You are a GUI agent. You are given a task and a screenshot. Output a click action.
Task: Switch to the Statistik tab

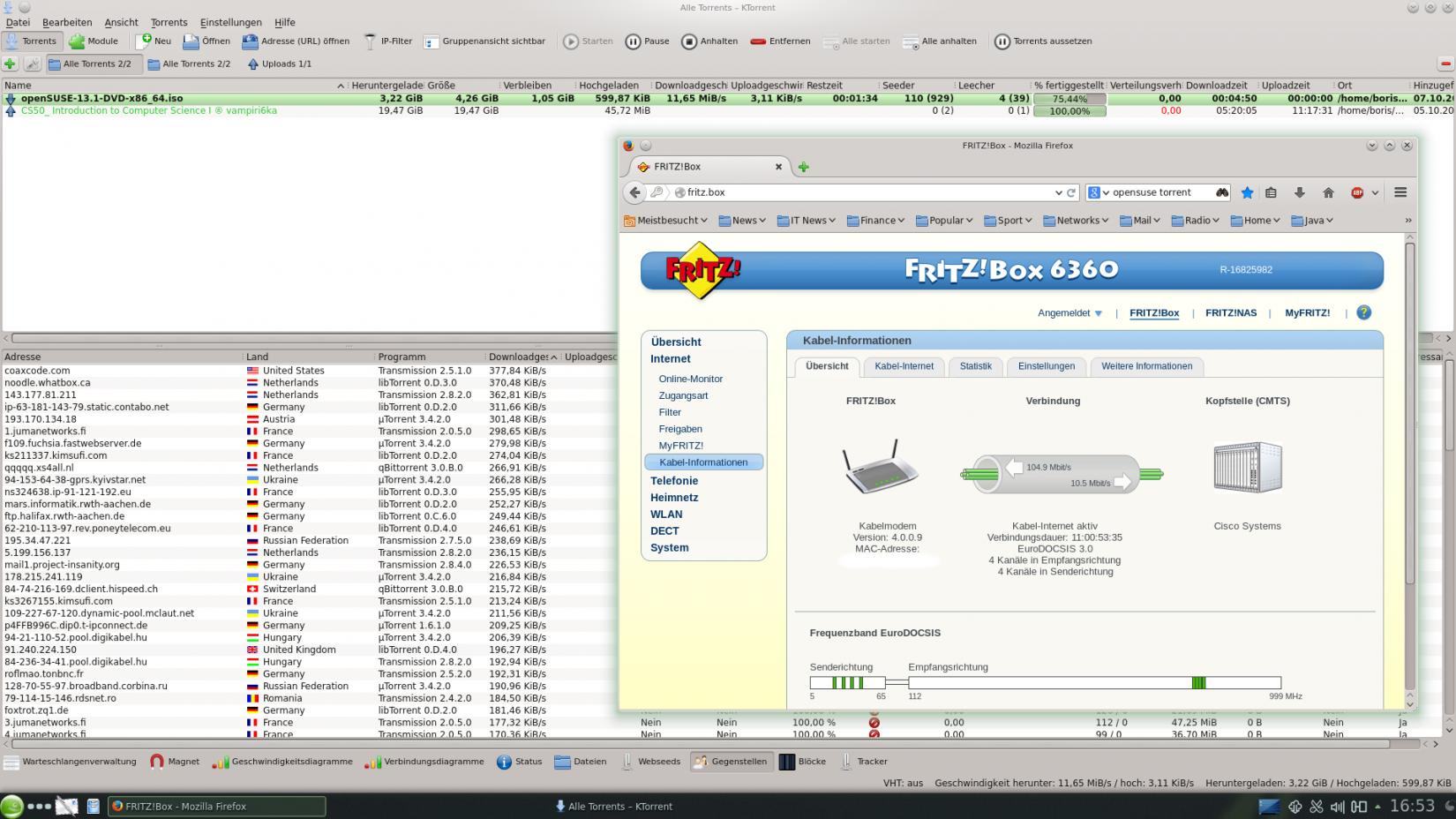click(x=975, y=366)
